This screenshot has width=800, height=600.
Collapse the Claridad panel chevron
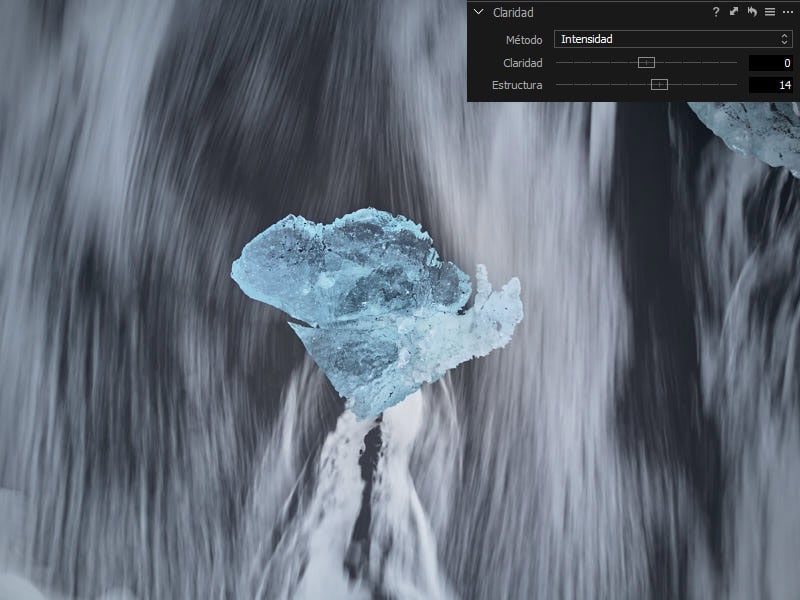[479, 12]
